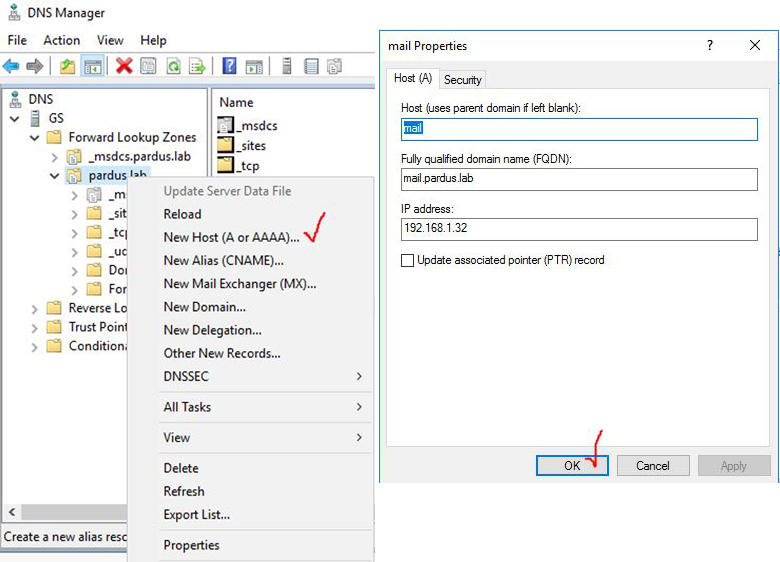
Task: Select the DNS root node icon
Action: pyautogui.click(x=16, y=99)
